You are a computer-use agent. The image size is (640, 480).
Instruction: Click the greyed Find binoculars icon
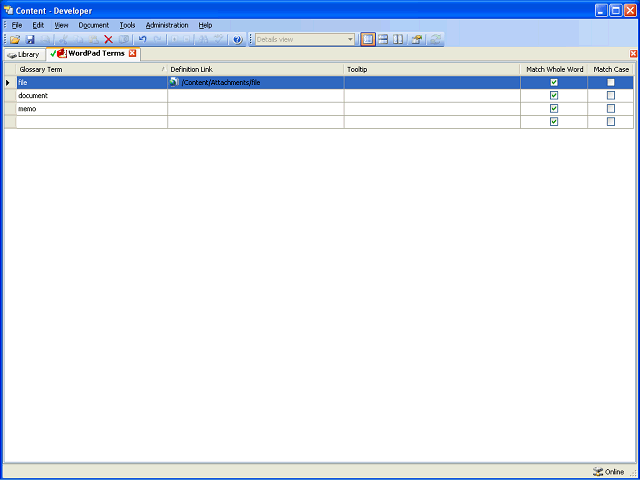[x=204, y=40]
